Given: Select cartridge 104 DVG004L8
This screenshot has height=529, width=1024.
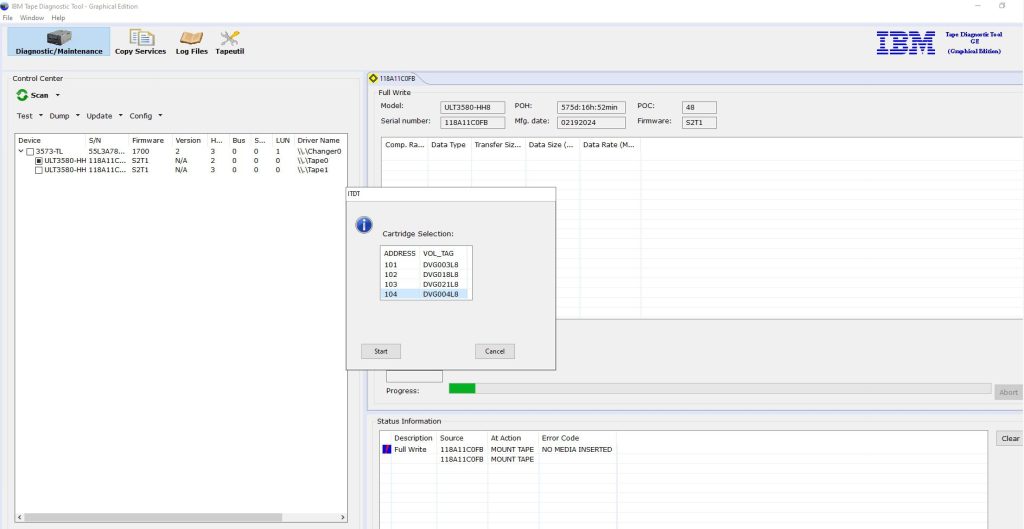Looking at the screenshot, I should [426, 294].
